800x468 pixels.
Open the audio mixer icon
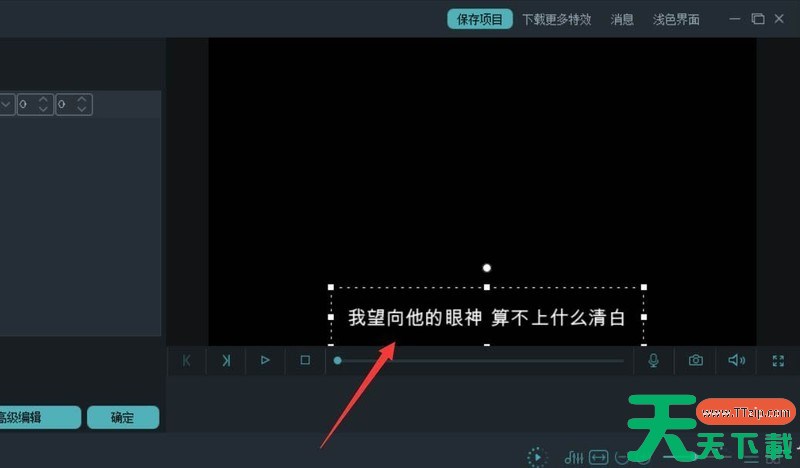[x=573, y=457]
